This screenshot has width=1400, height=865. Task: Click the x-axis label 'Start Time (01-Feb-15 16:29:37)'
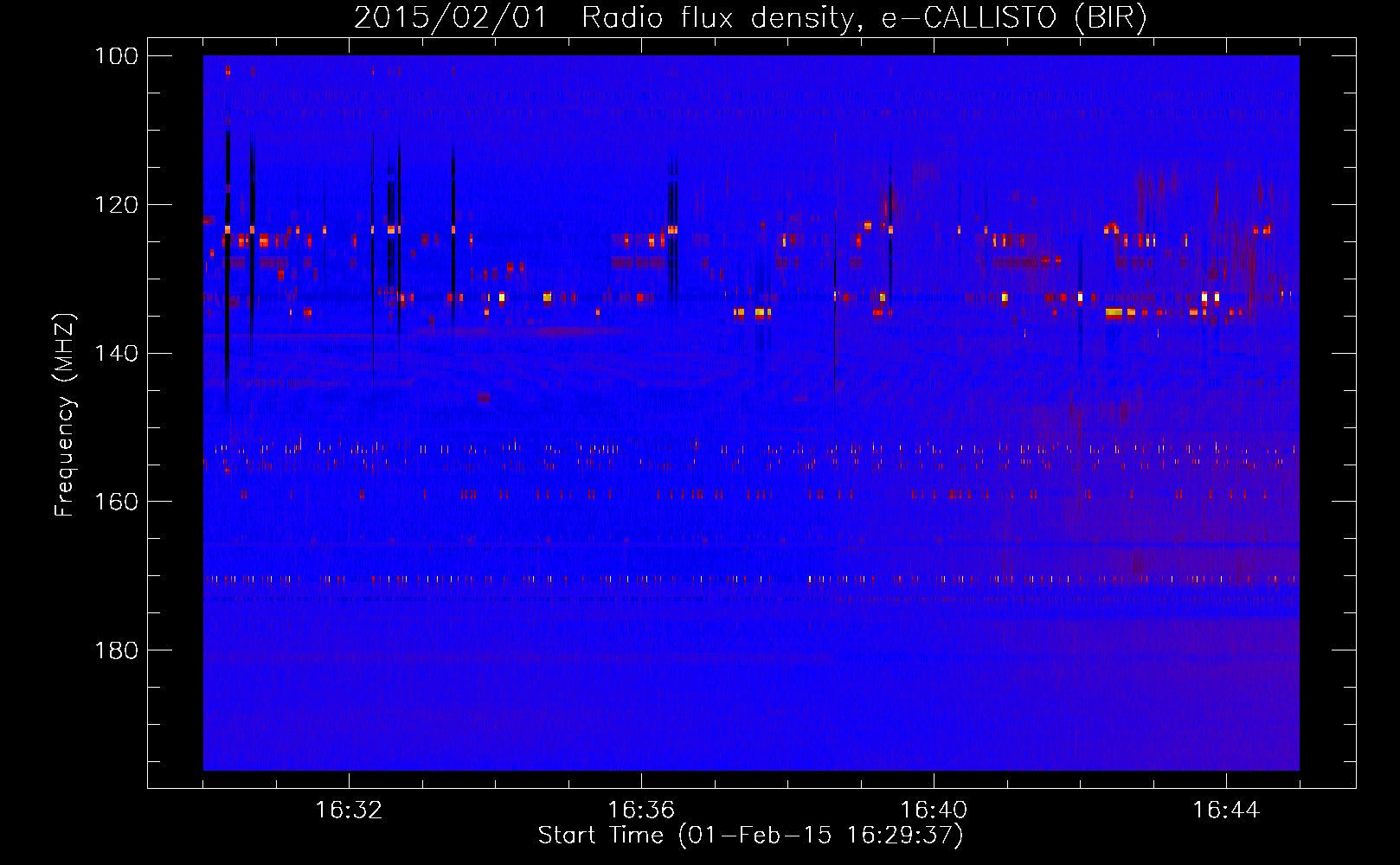click(750, 836)
